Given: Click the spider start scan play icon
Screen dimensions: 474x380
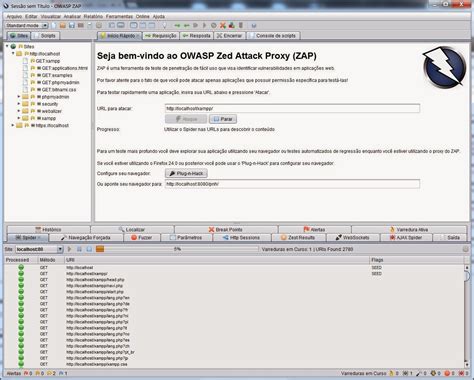Looking at the screenshot, I should click(x=70, y=249).
